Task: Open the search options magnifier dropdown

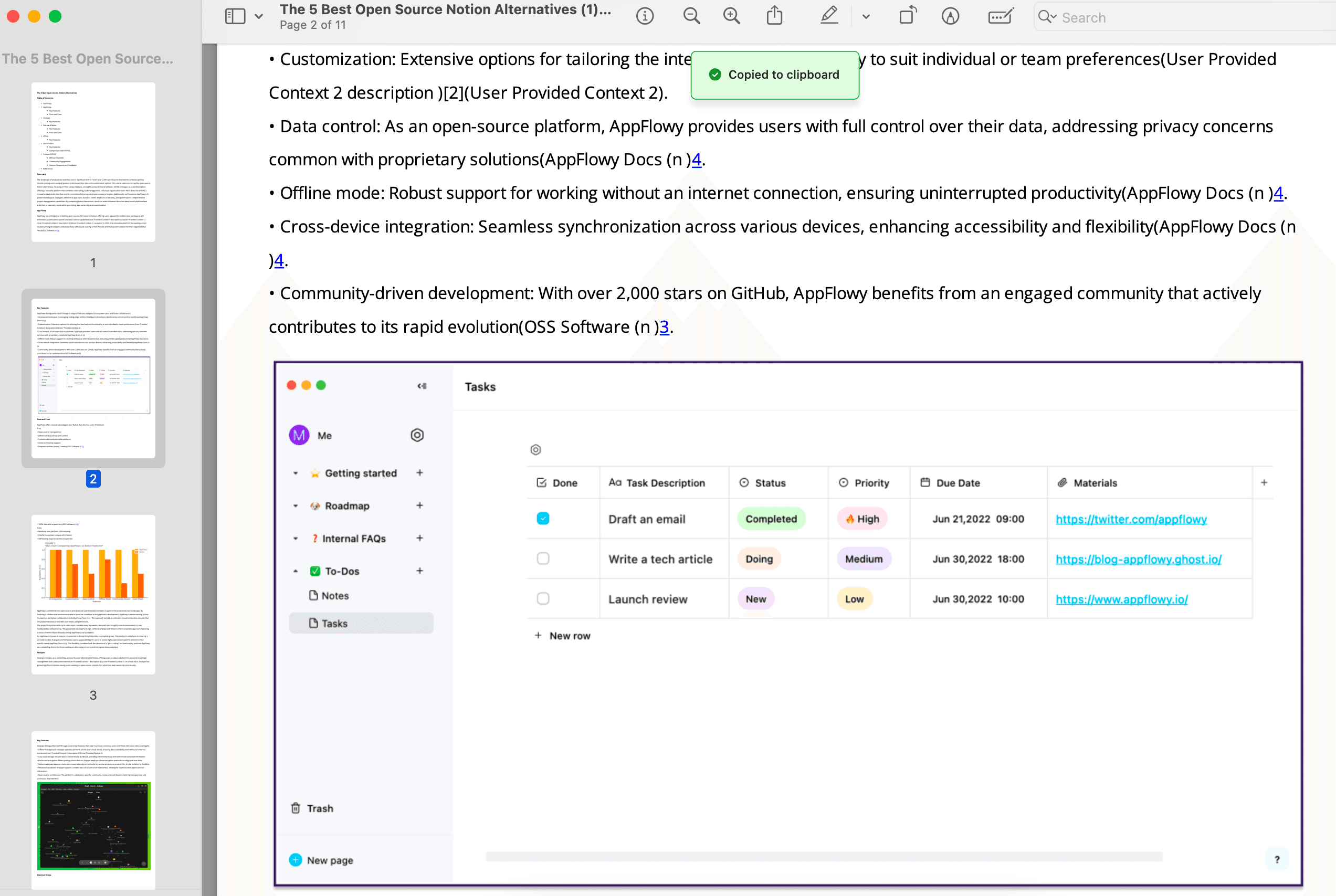Action: (x=1047, y=17)
